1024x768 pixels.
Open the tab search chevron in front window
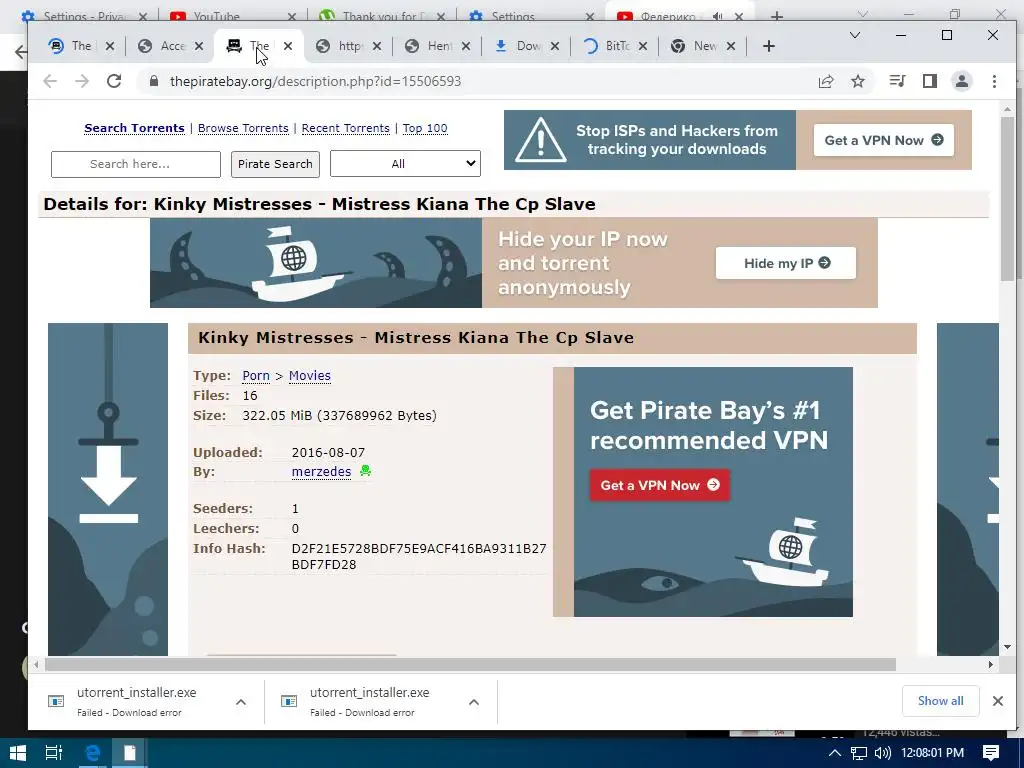click(854, 35)
